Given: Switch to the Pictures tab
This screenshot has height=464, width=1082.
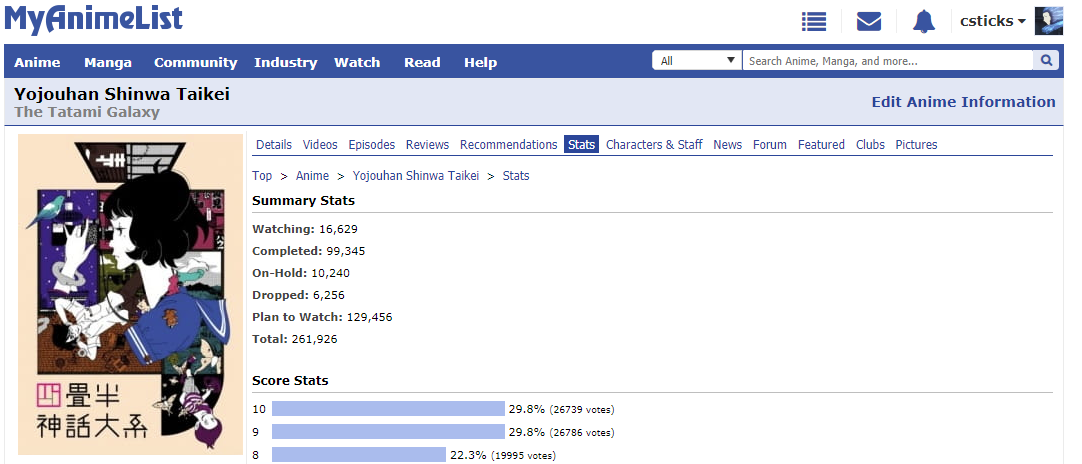Looking at the screenshot, I should (x=916, y=144).
